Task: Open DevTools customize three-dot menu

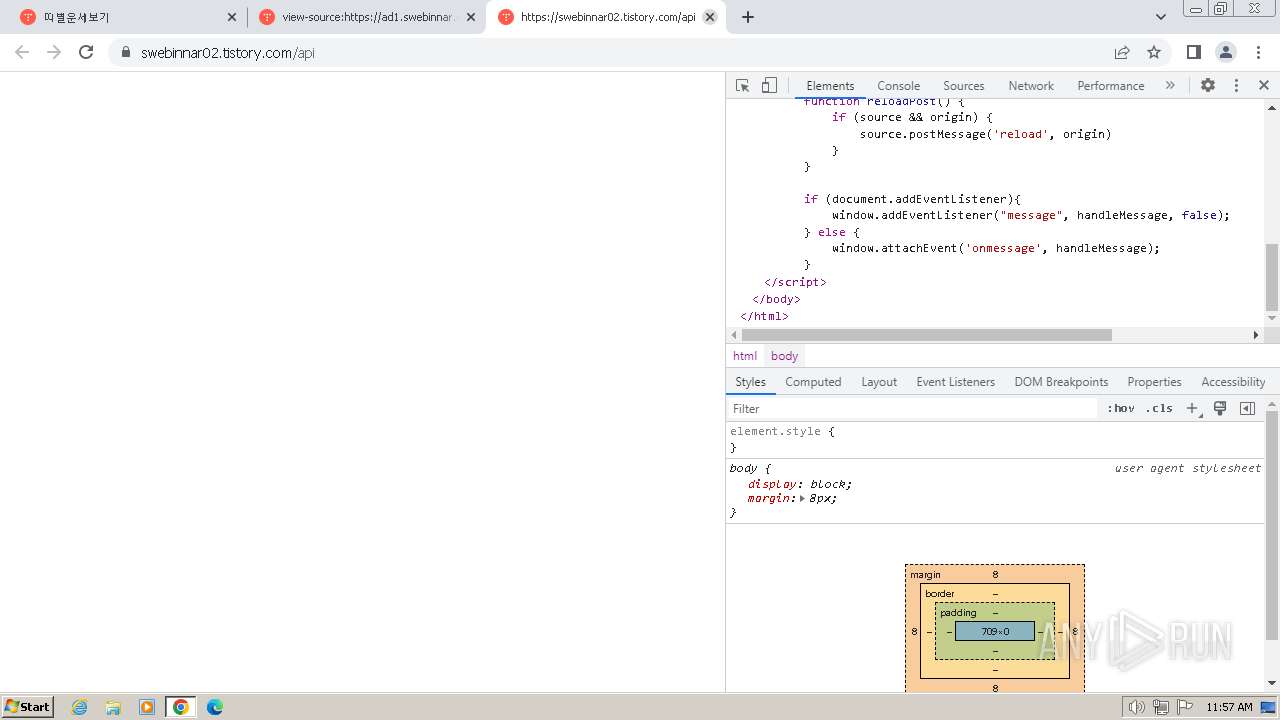Action: 1236,86
